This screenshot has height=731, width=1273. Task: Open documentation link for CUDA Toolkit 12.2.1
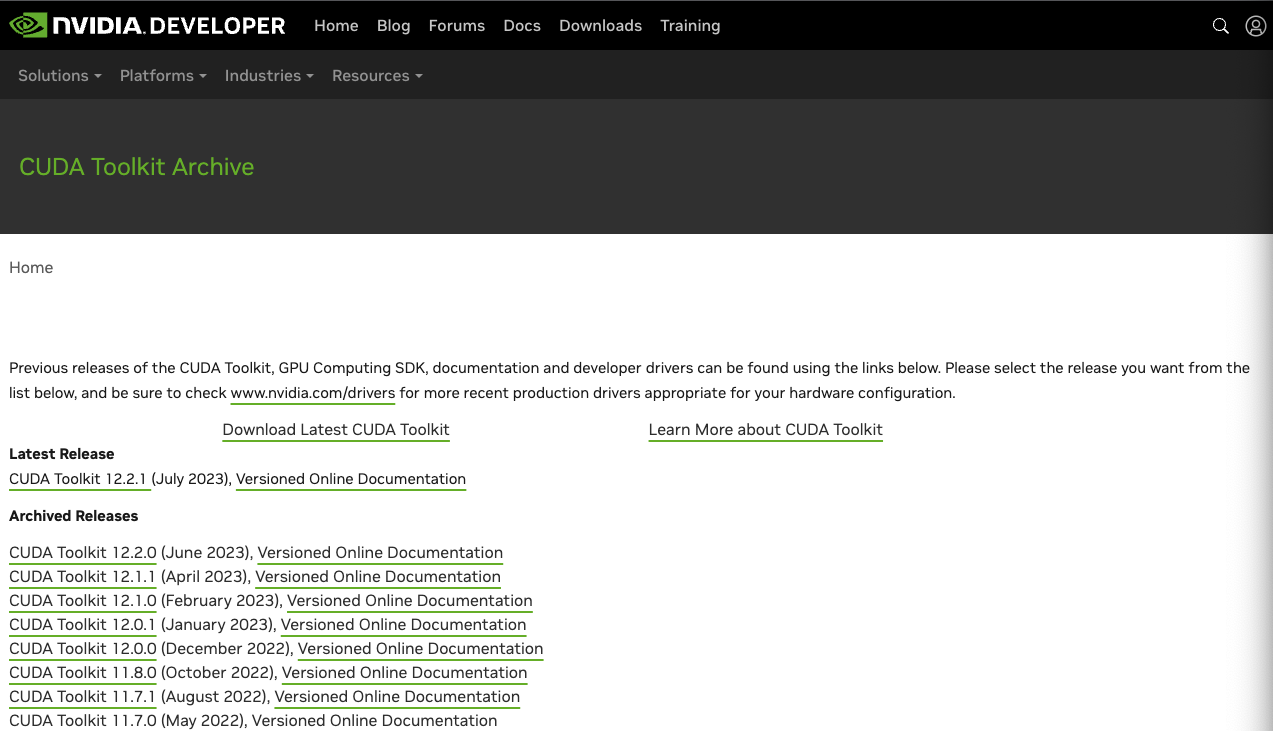pos(351,479)
